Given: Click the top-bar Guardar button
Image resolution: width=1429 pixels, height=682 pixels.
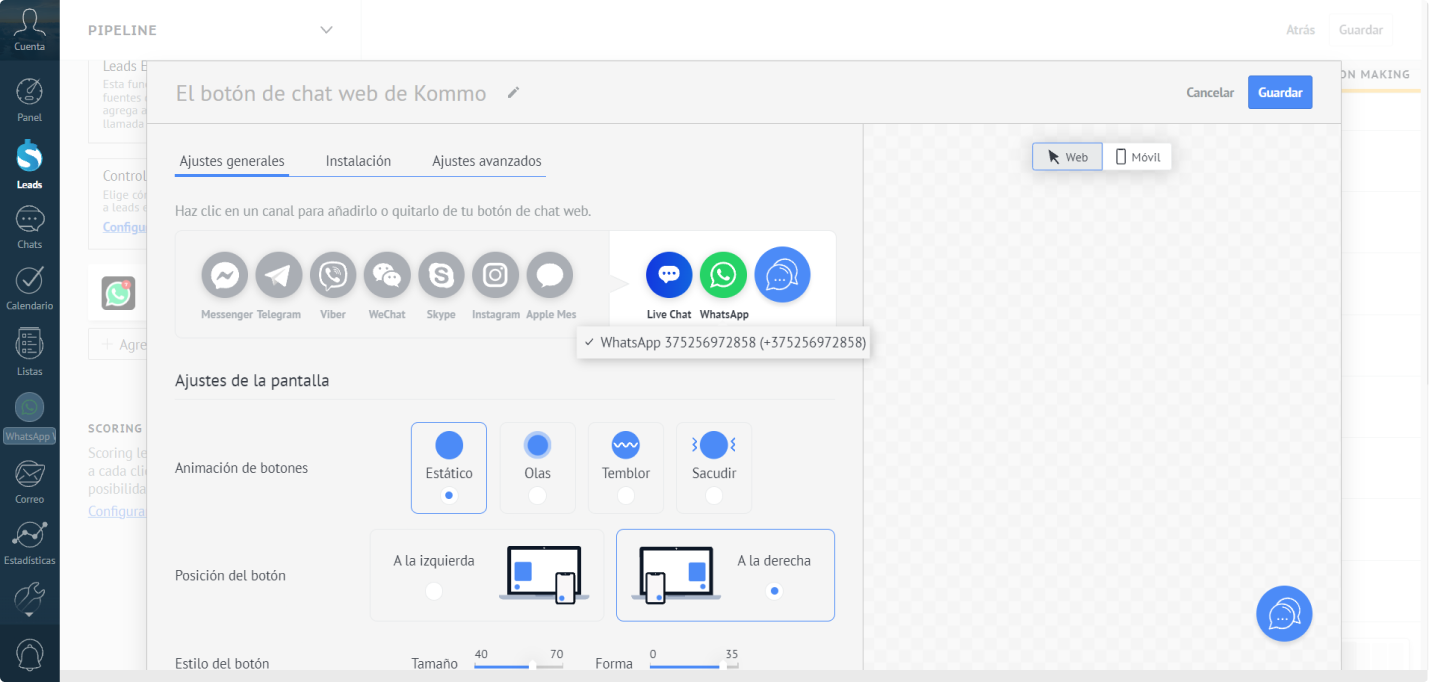Looking at the screenshot, I should [x=1361, y=30].
